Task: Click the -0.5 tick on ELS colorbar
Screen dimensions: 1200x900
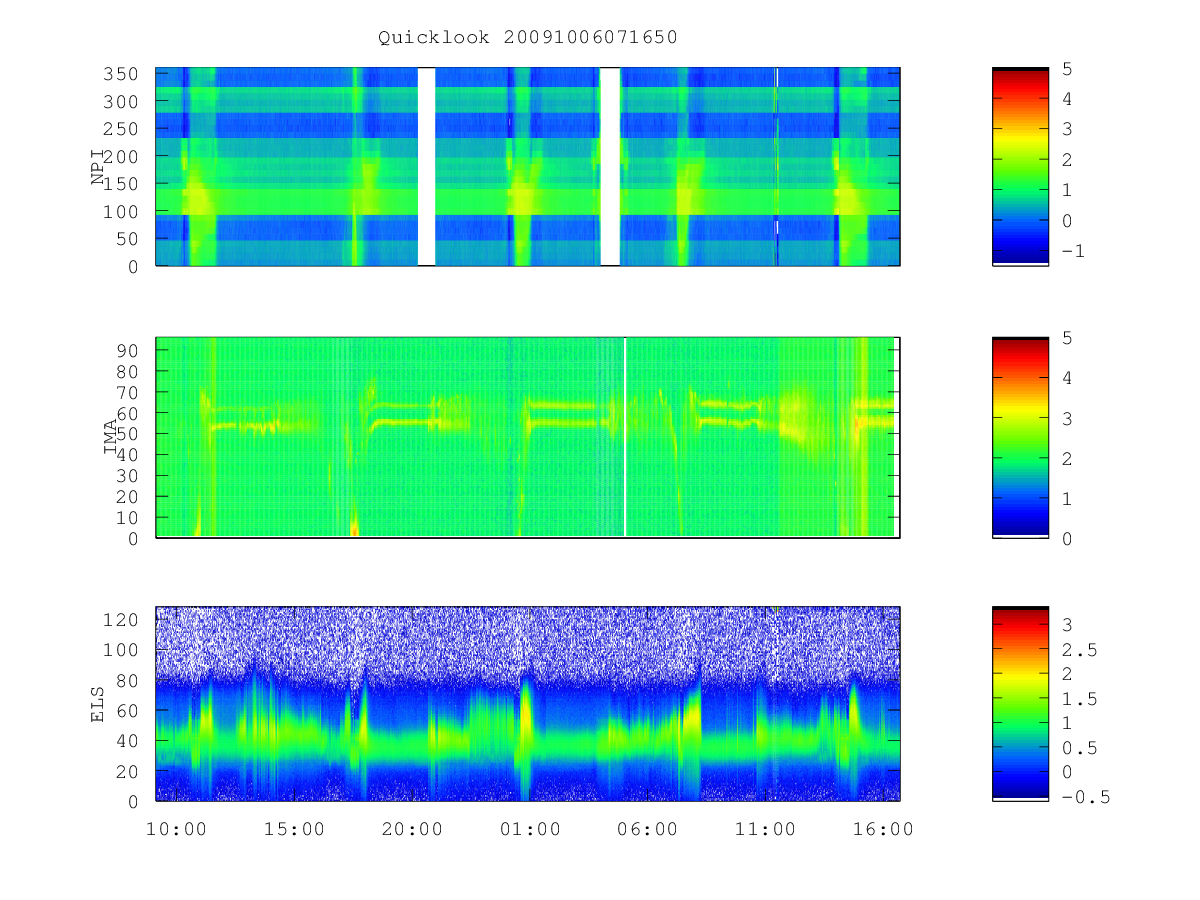Action: tap(1085, 797)
